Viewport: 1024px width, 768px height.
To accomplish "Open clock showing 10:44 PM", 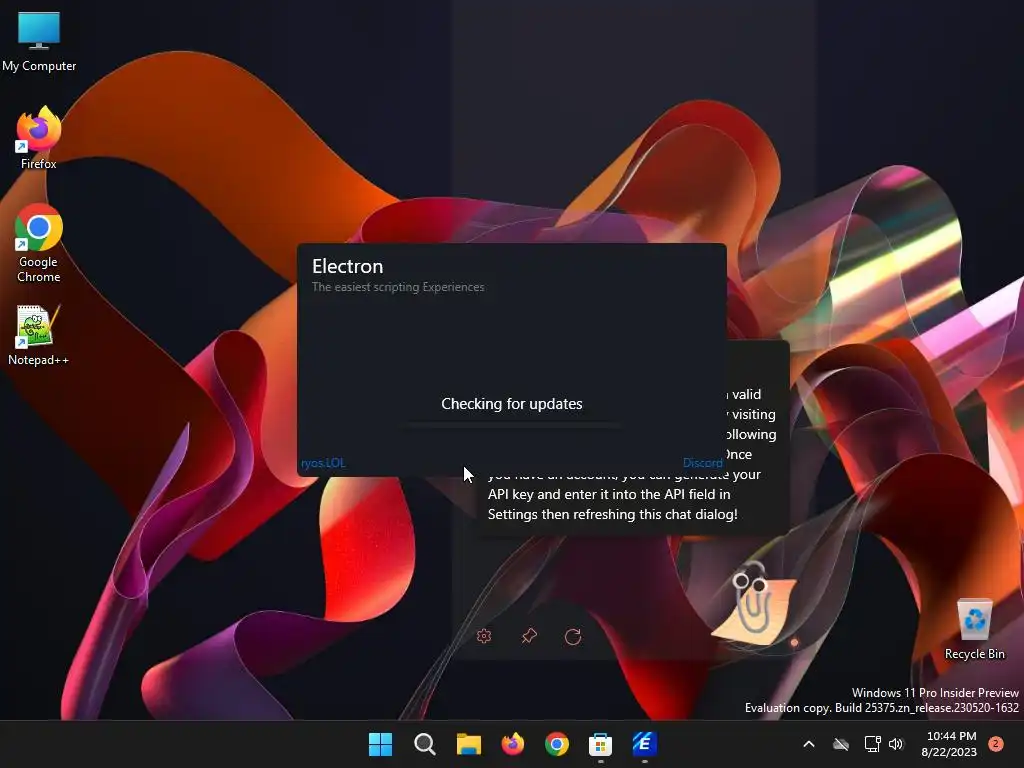I will 949,744.
